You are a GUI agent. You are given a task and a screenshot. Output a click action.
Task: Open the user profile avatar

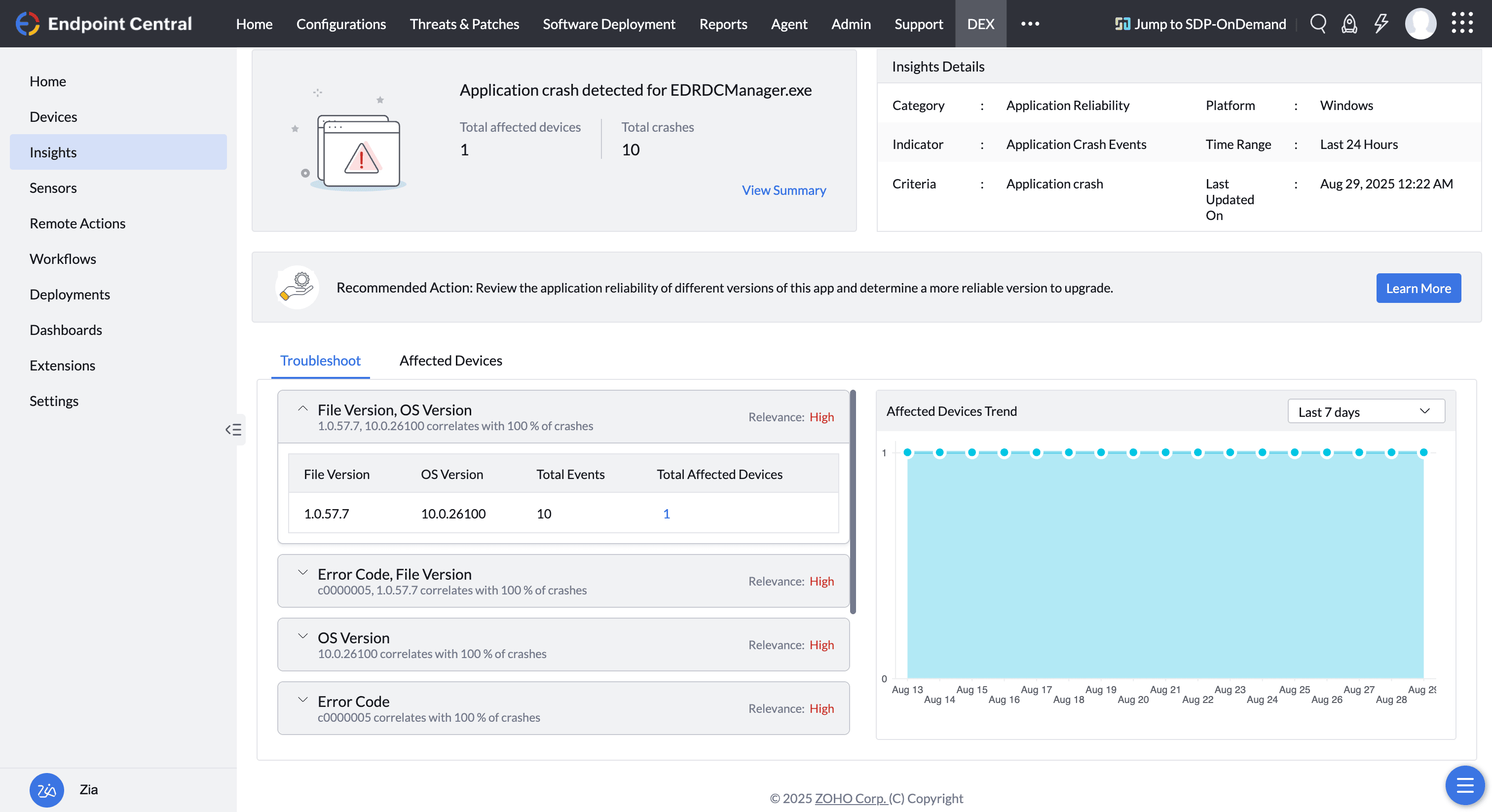click(x=1420, y=24)
